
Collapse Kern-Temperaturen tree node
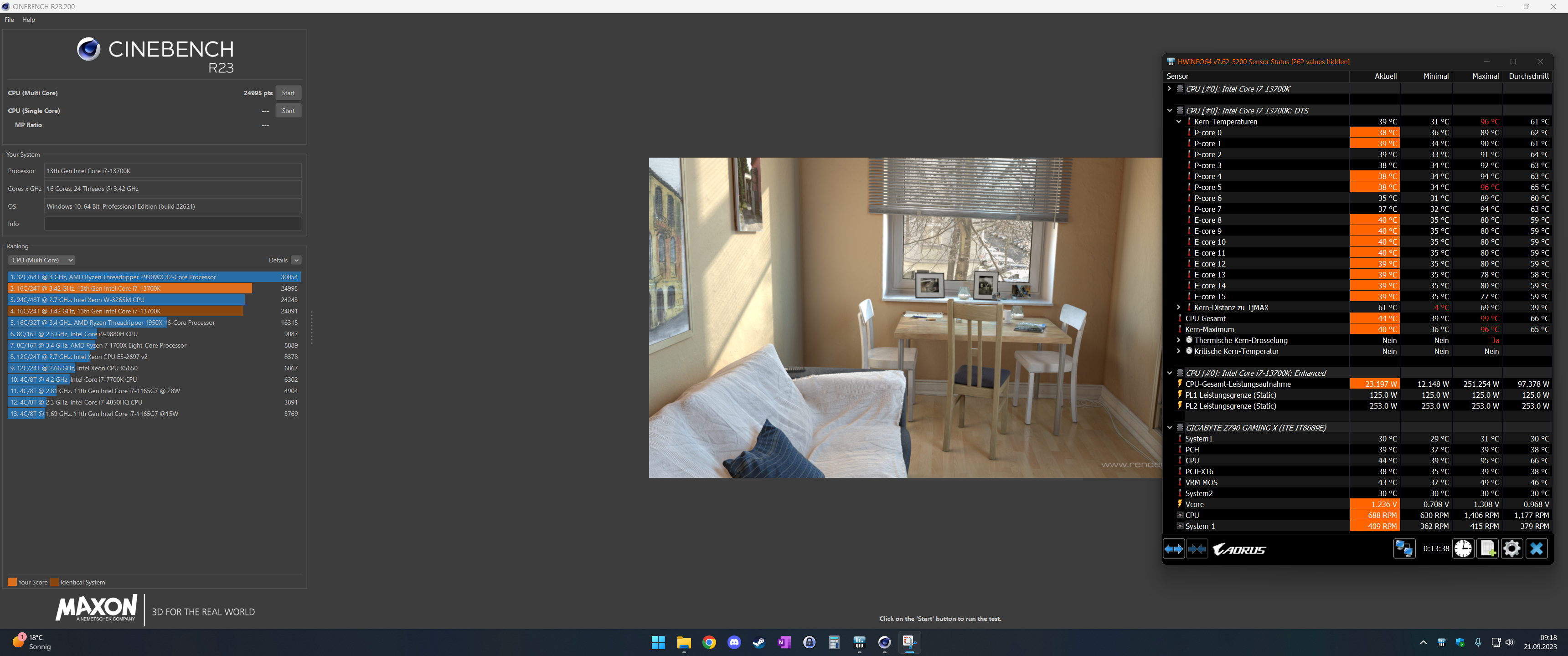1178,122
